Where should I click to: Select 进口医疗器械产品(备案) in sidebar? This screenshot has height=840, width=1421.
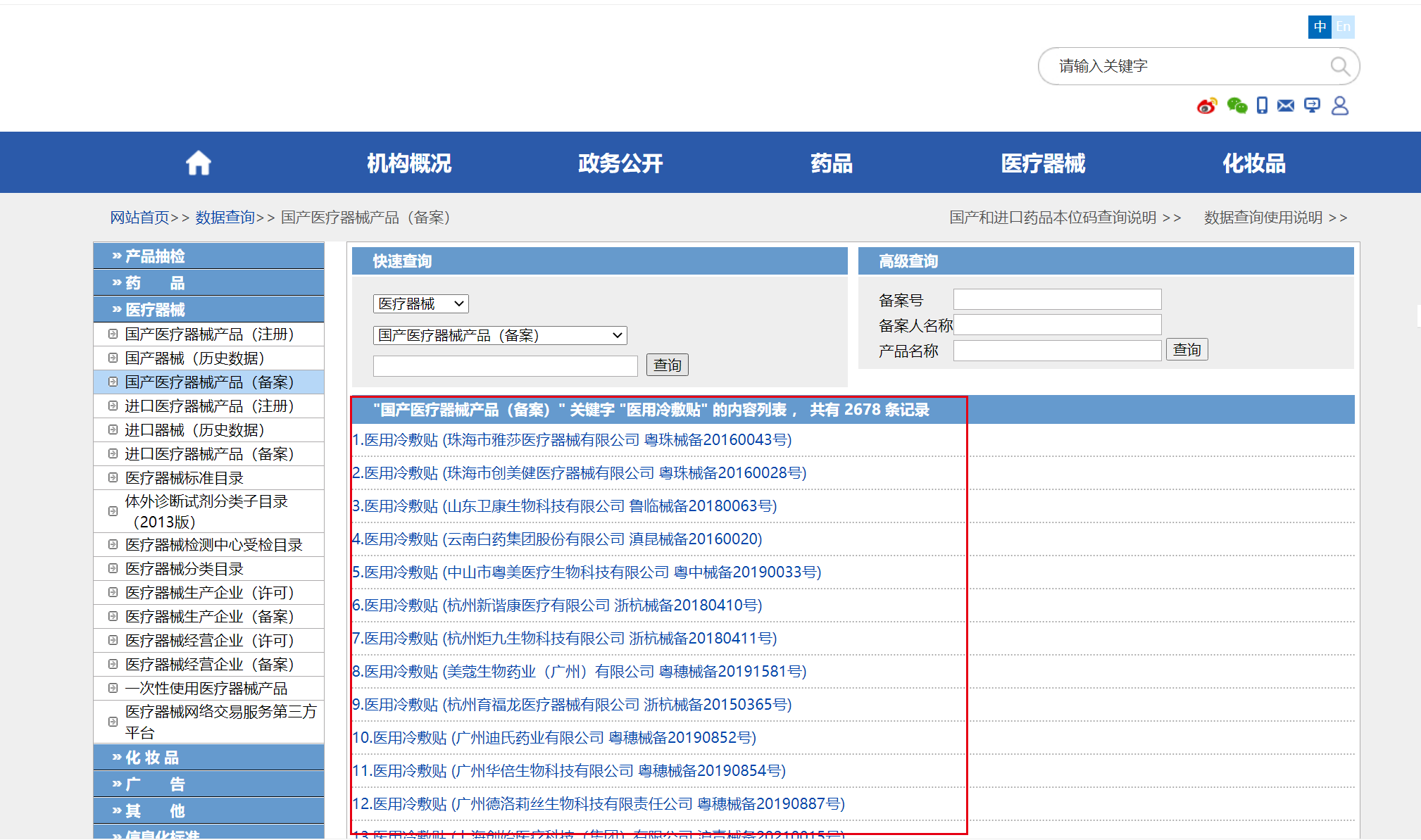tap(209, 454)
